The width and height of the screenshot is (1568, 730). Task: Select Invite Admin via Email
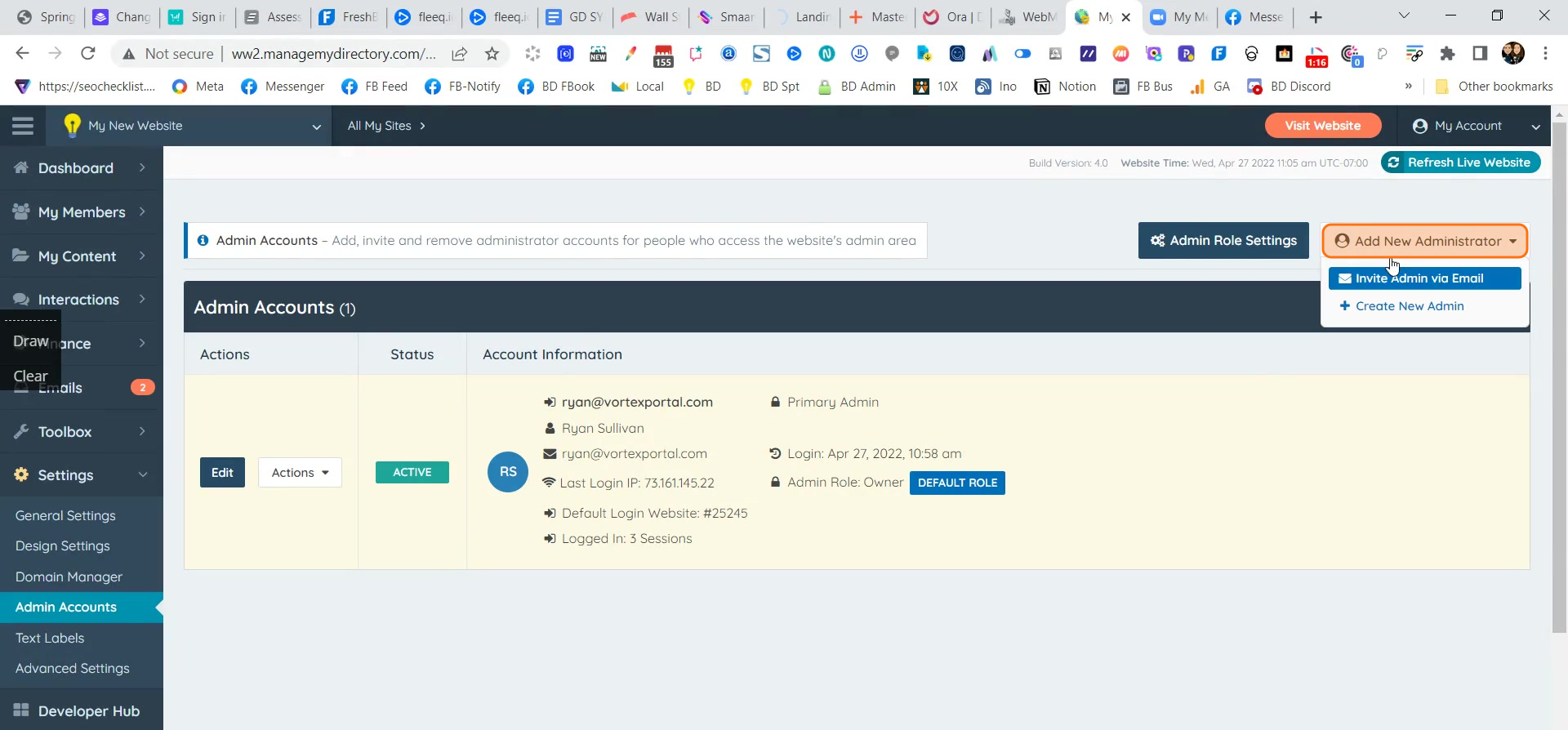click(1425, 278)
